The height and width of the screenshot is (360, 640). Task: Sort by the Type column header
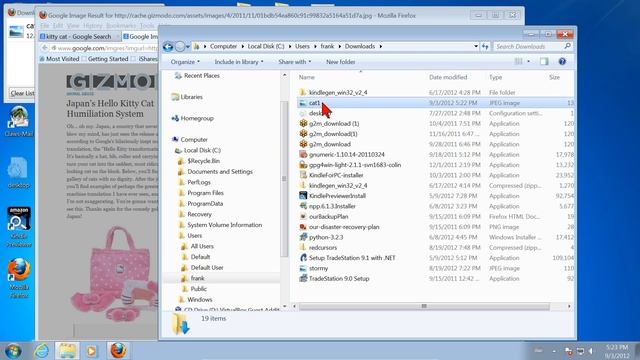tap(496, 77)
